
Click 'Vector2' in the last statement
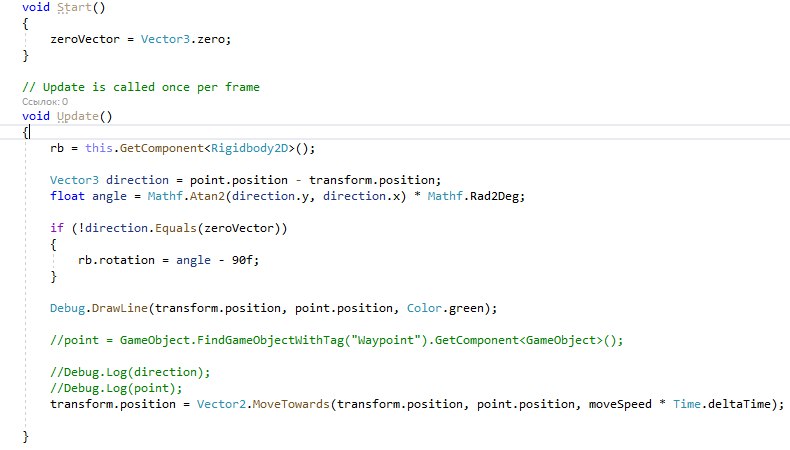221,404
